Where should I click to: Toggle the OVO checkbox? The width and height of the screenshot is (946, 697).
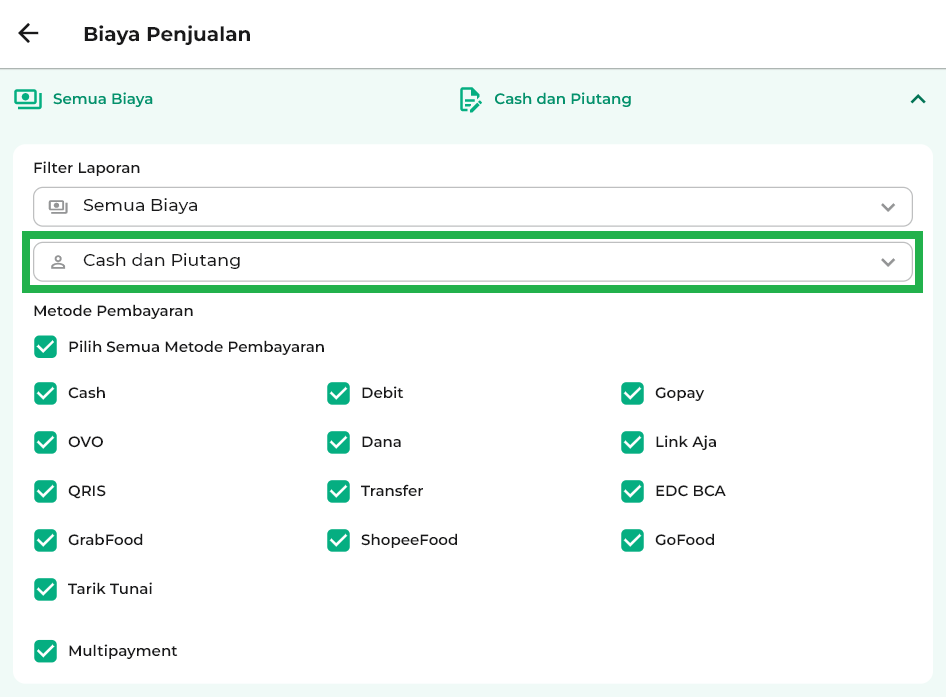pos(45,442)
